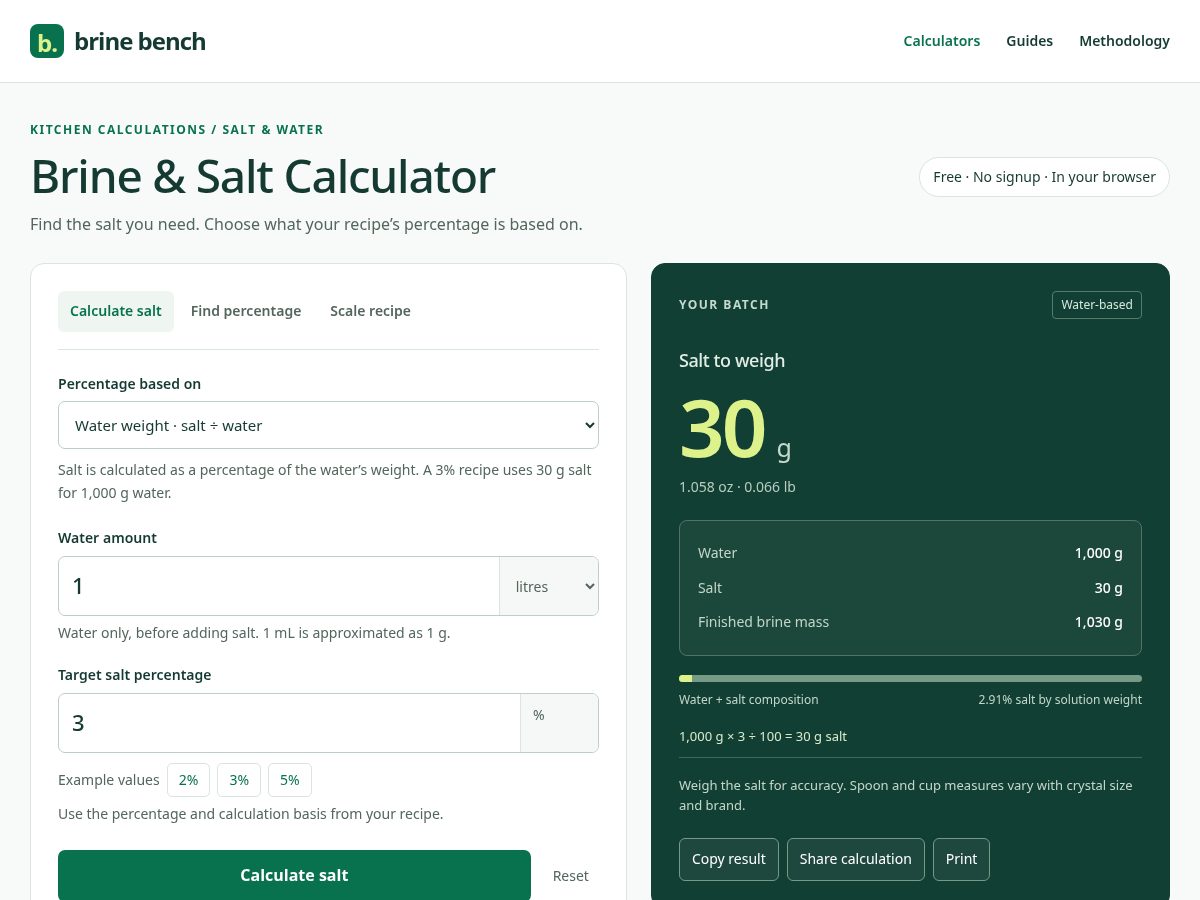The height and width of the screenshot is (900, 1200).
Task: Click the "KITCHEN CALCULATIONS / SALT & WATER" breadcrumb
Action: pos(177,129)
